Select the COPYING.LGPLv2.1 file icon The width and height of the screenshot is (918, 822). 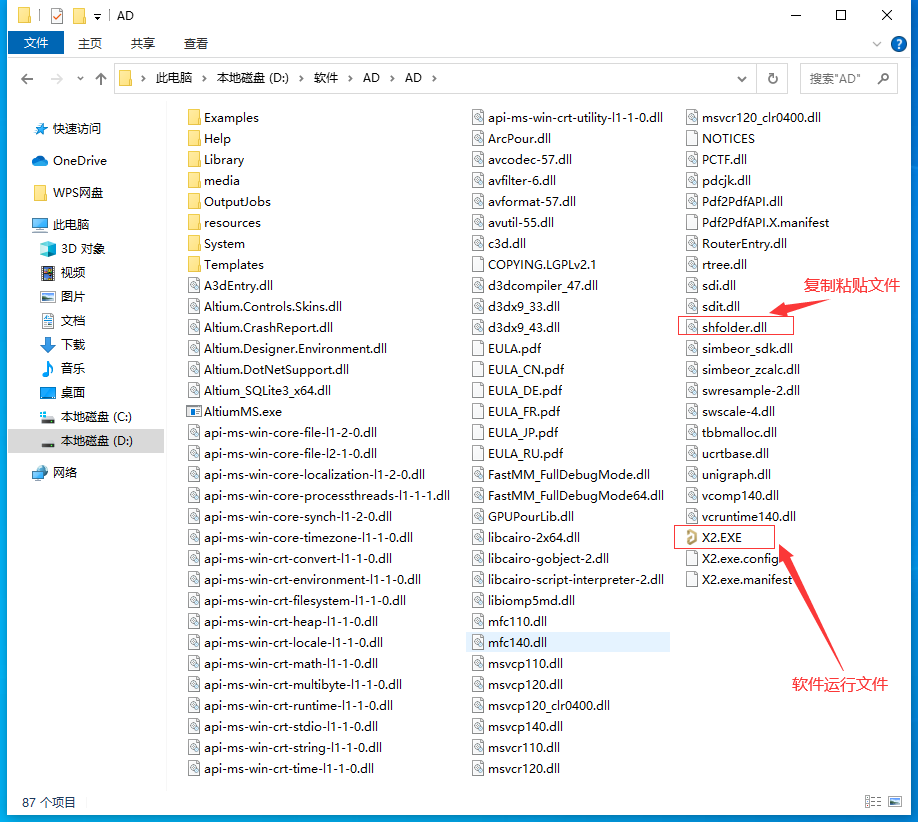(x=478, y=265)
